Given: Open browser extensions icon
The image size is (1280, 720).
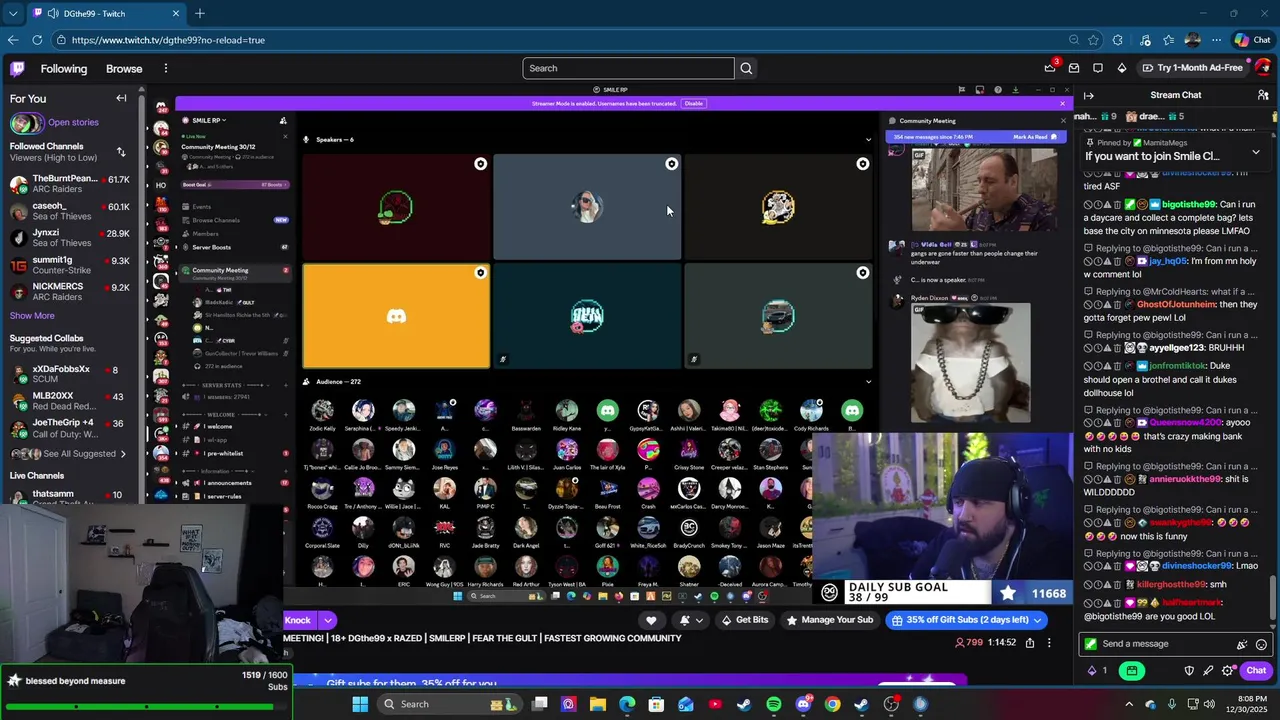Looking at the screenshot, I should pos(1117,40).
